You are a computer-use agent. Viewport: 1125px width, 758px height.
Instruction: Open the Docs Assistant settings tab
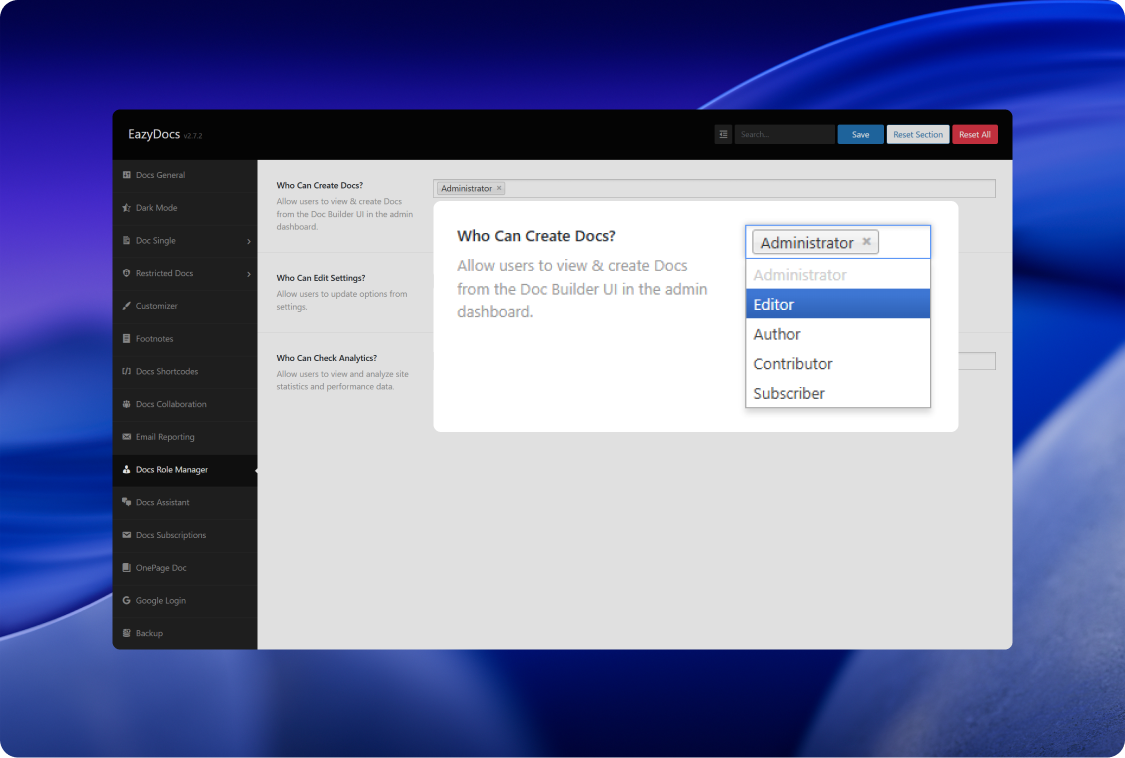click(162, 503)
